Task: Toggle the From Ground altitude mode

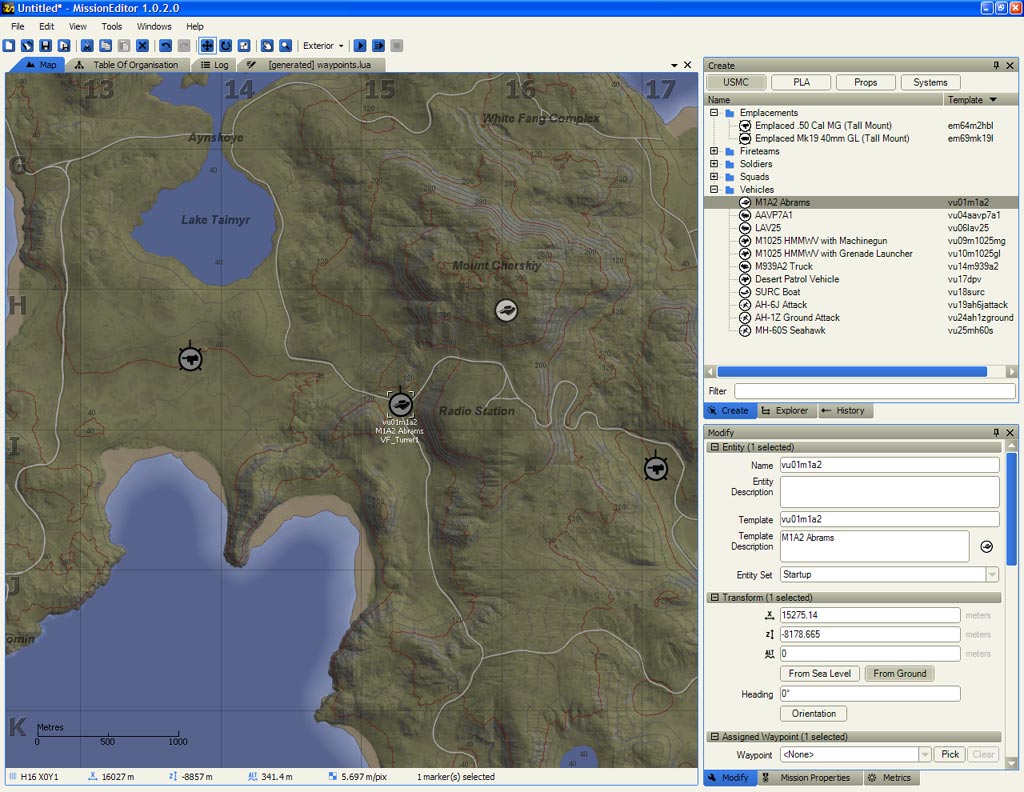Action: tap(899, 674)
